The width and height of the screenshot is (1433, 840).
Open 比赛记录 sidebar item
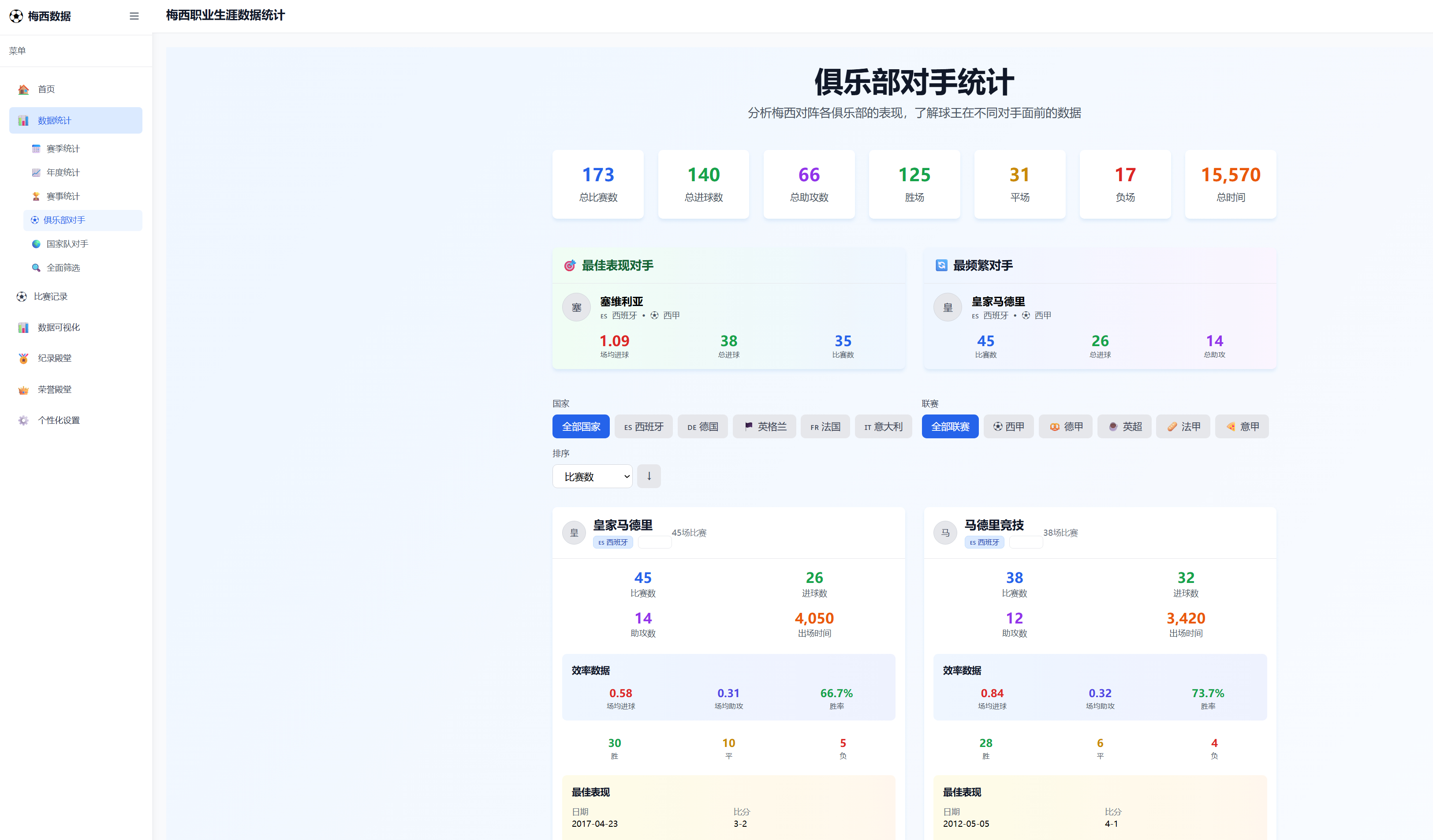[x=76, y=297]
